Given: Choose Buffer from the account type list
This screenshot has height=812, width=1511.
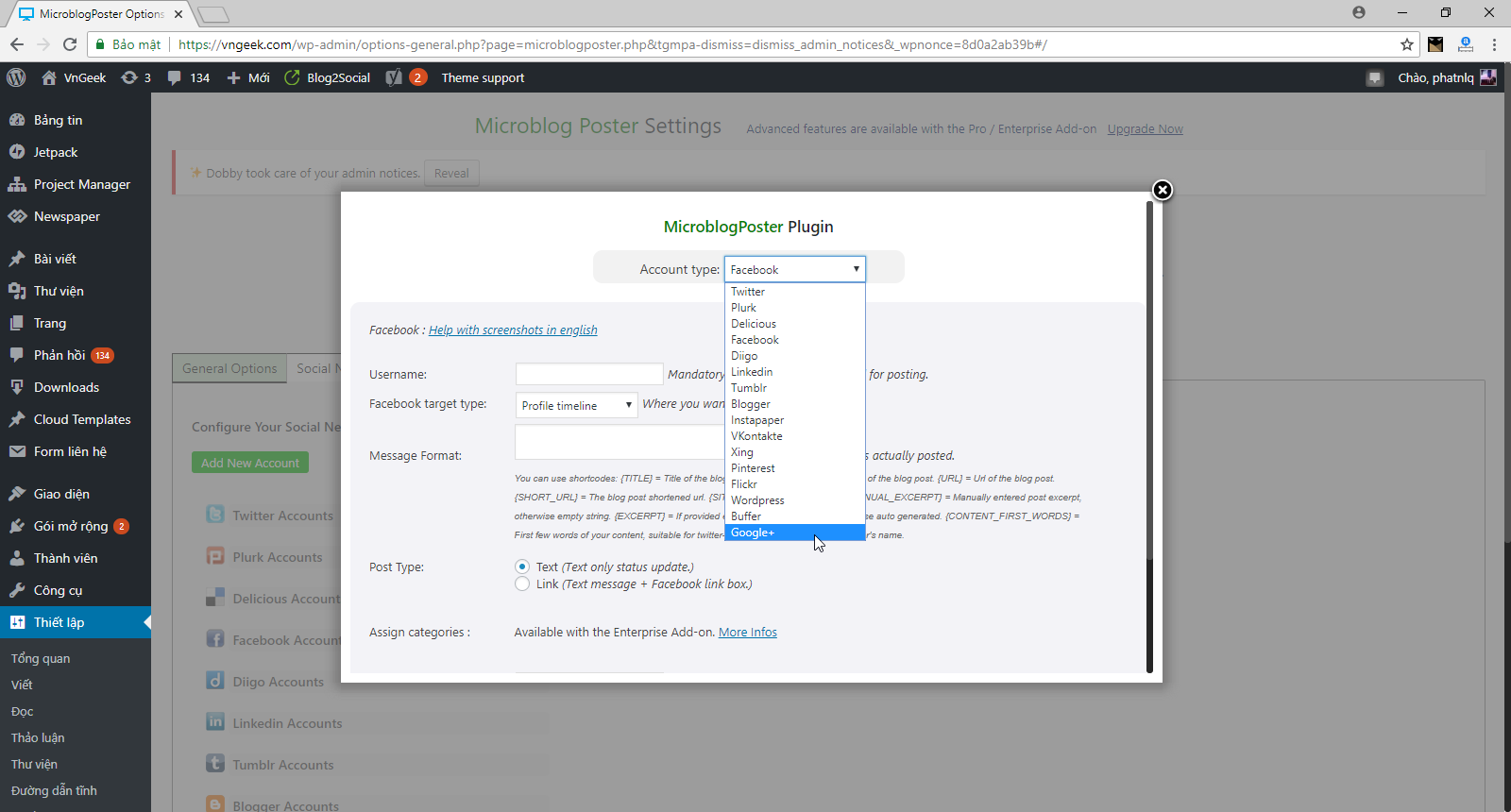Looking at the screenshot, I should coord(795,516).
